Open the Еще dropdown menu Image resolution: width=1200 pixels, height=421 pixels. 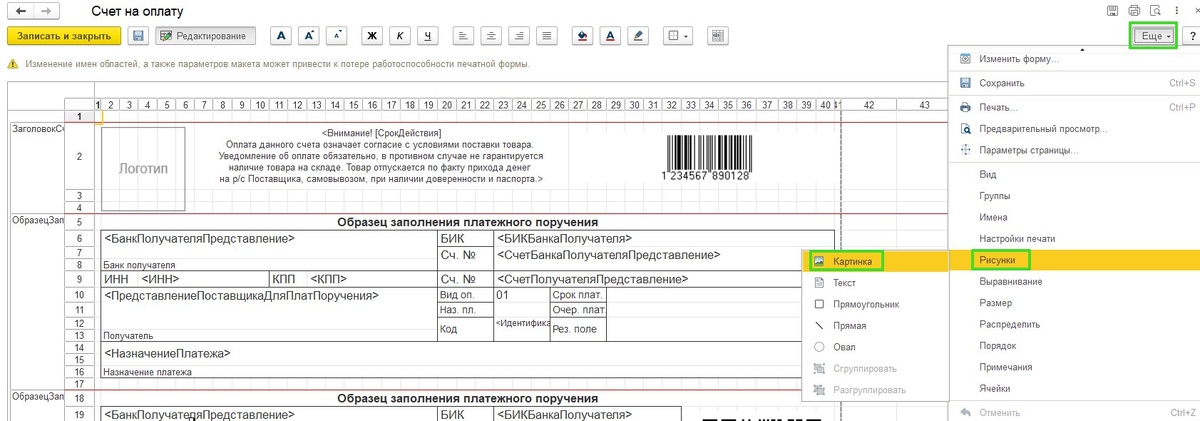coord(1152,36)
